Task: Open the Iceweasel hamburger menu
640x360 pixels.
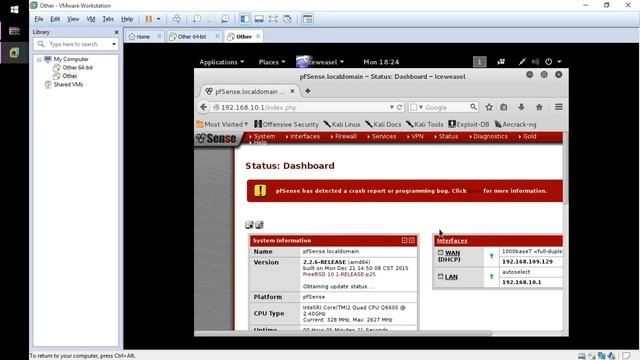Action: 559,107
